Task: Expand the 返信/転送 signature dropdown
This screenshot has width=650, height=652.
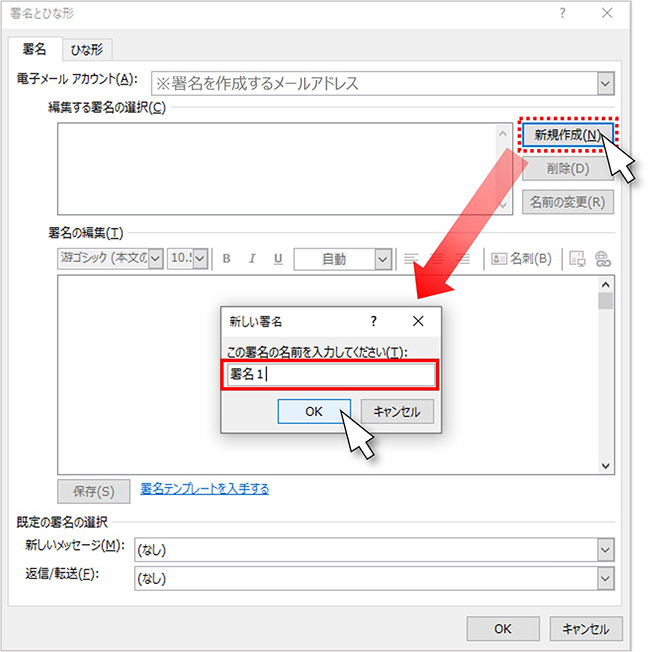Action: coord(604,578)
